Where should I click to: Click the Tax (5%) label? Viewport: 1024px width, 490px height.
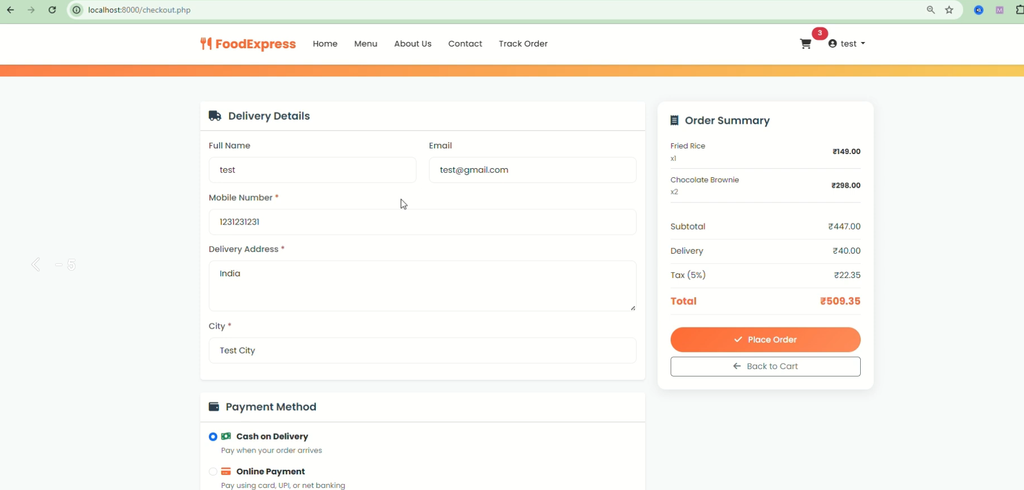point(688,275)
